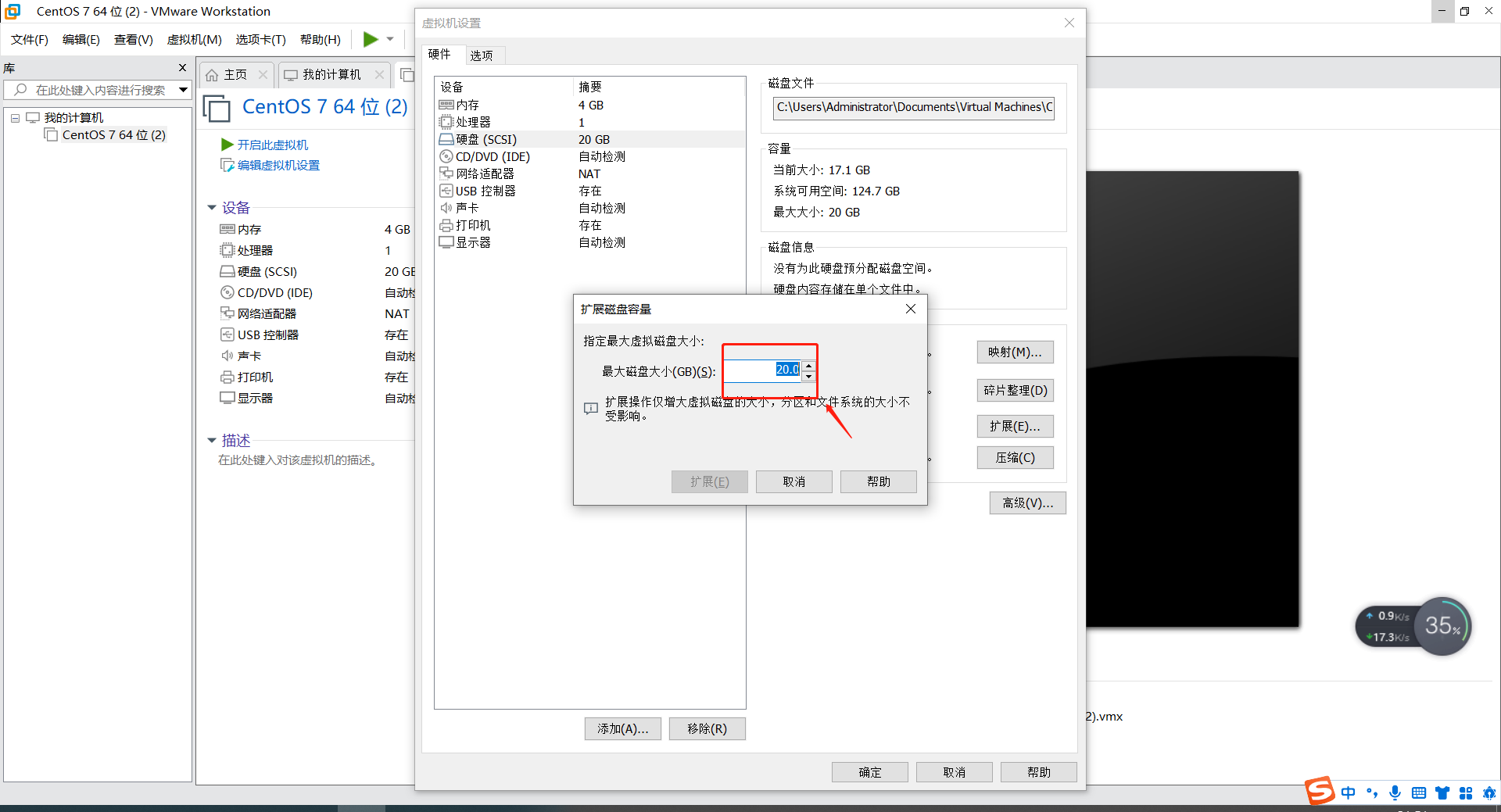Close the 主页 tab
This screenshot has height=812, width=1501.
[x=263, y=75]
